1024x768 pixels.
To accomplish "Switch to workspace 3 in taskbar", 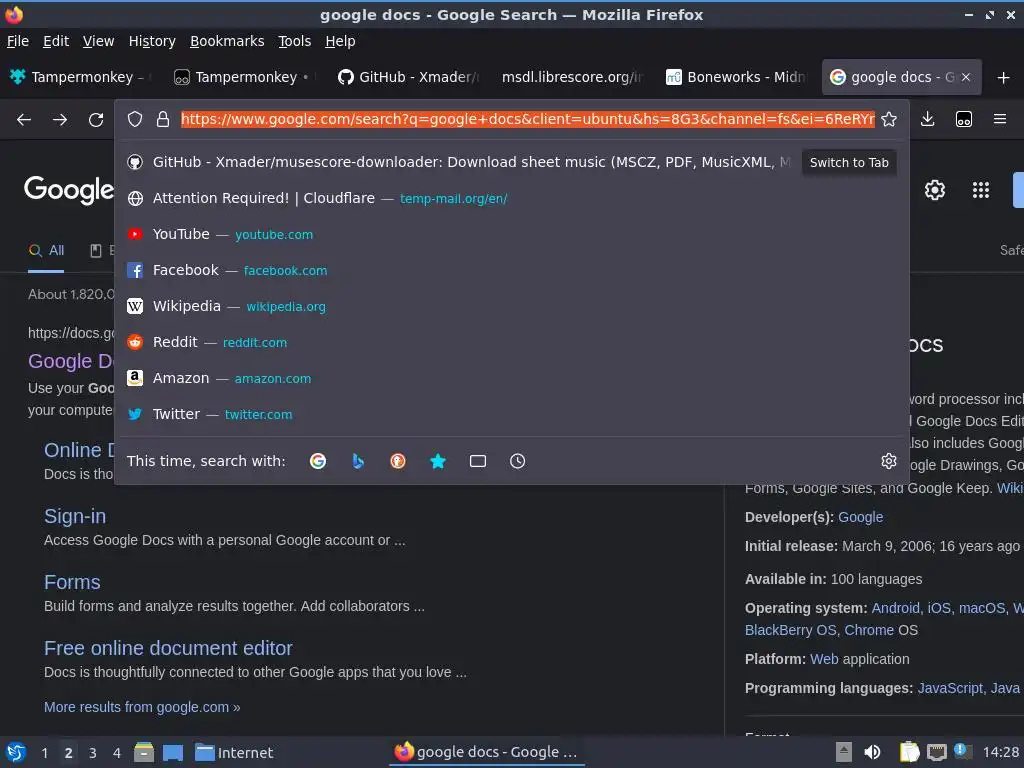I will pyautogui.click(x=93, y=753).
